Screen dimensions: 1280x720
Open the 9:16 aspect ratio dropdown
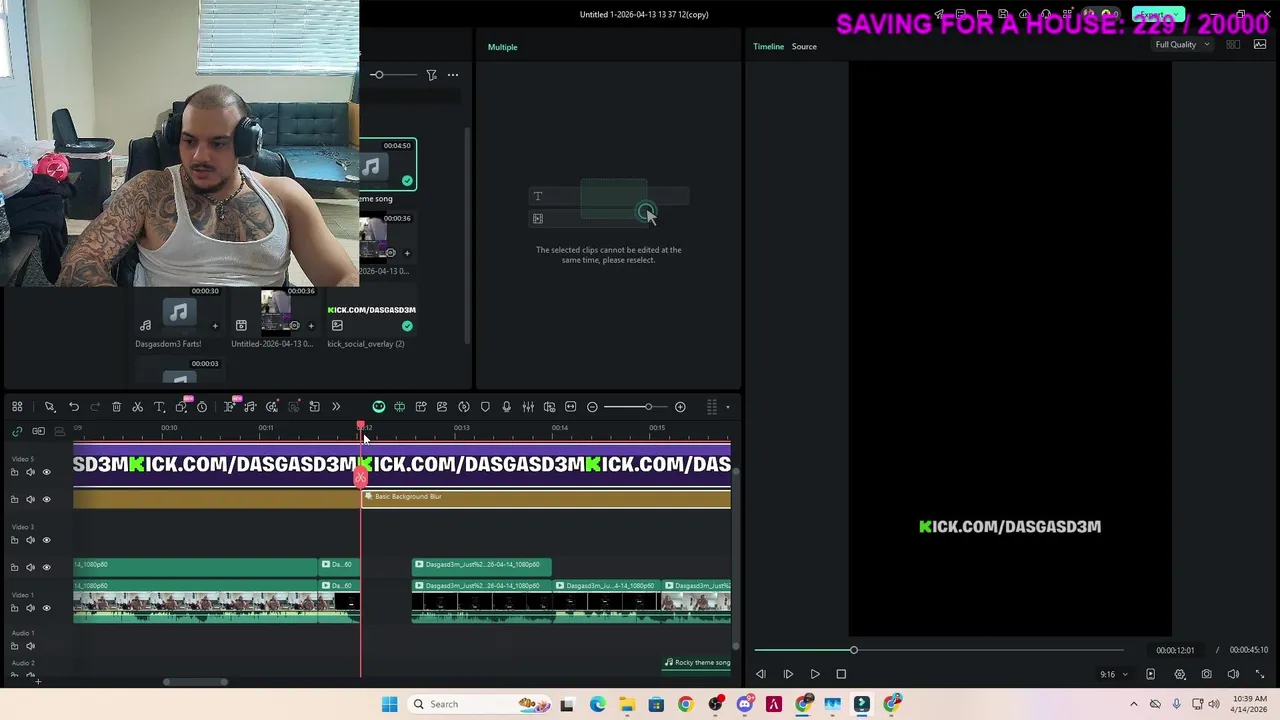click(1113, 675)
